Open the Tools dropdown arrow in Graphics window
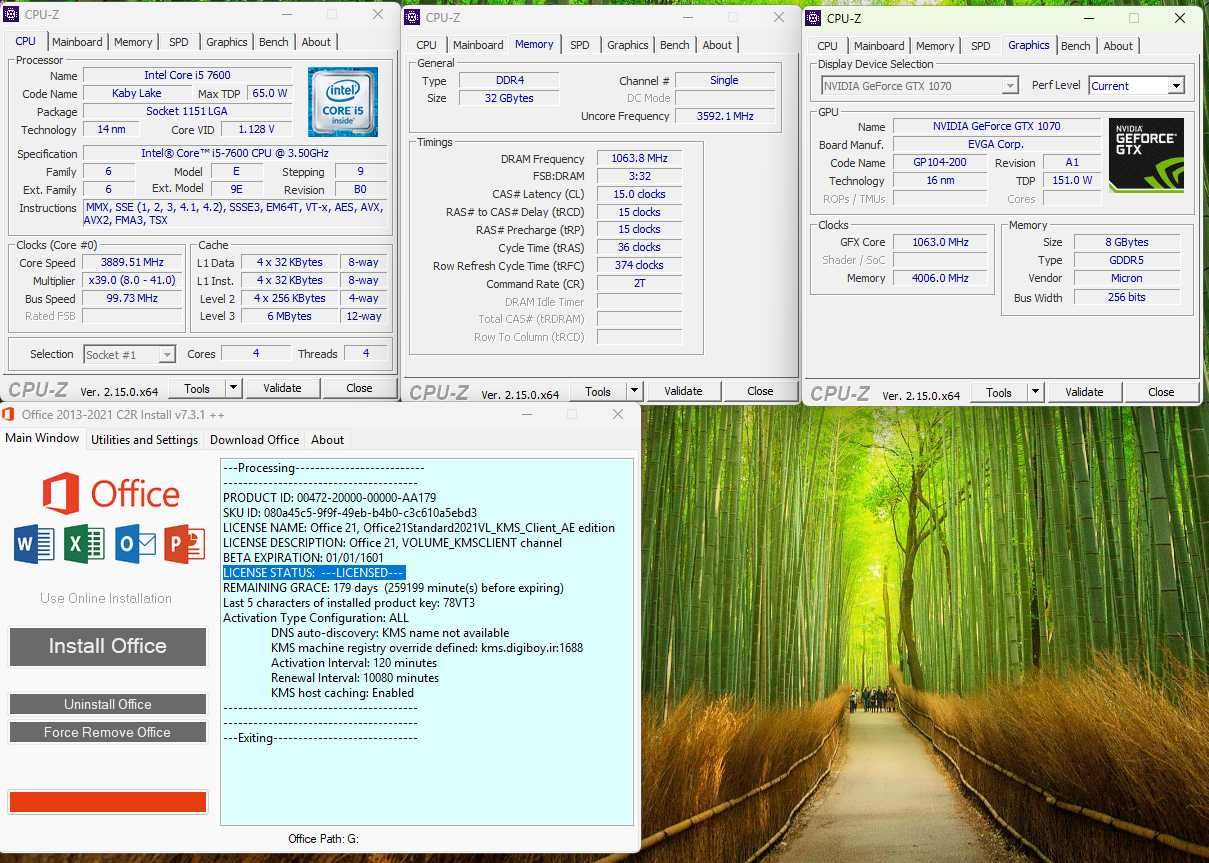Screen dimensions: 1209x863 (1035, 392)
